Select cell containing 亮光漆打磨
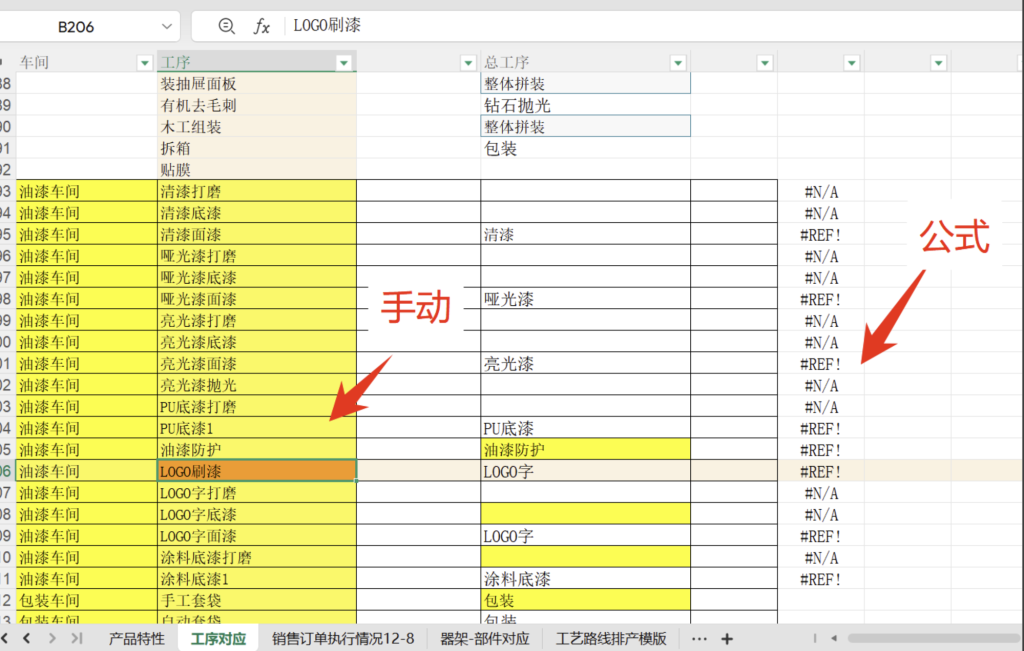 click(x=257, y=321)
